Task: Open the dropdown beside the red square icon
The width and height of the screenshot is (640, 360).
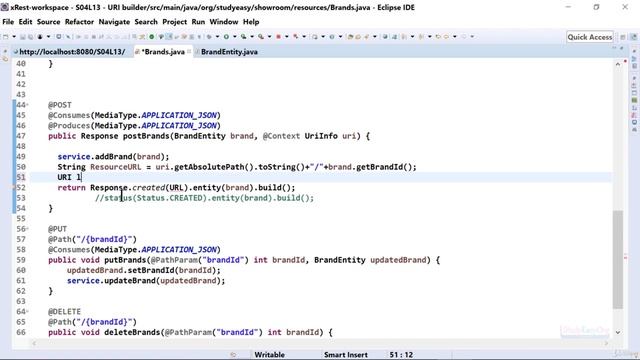Action: coord(287,37)
